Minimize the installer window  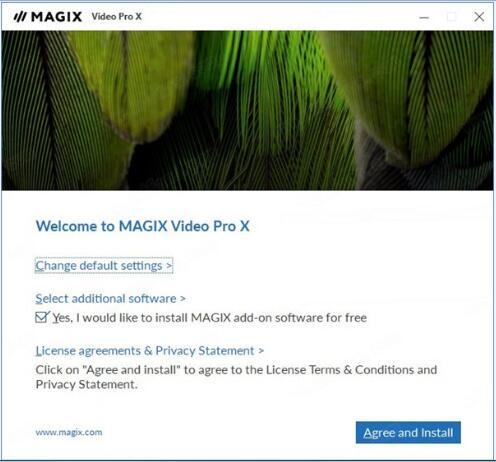424,17
